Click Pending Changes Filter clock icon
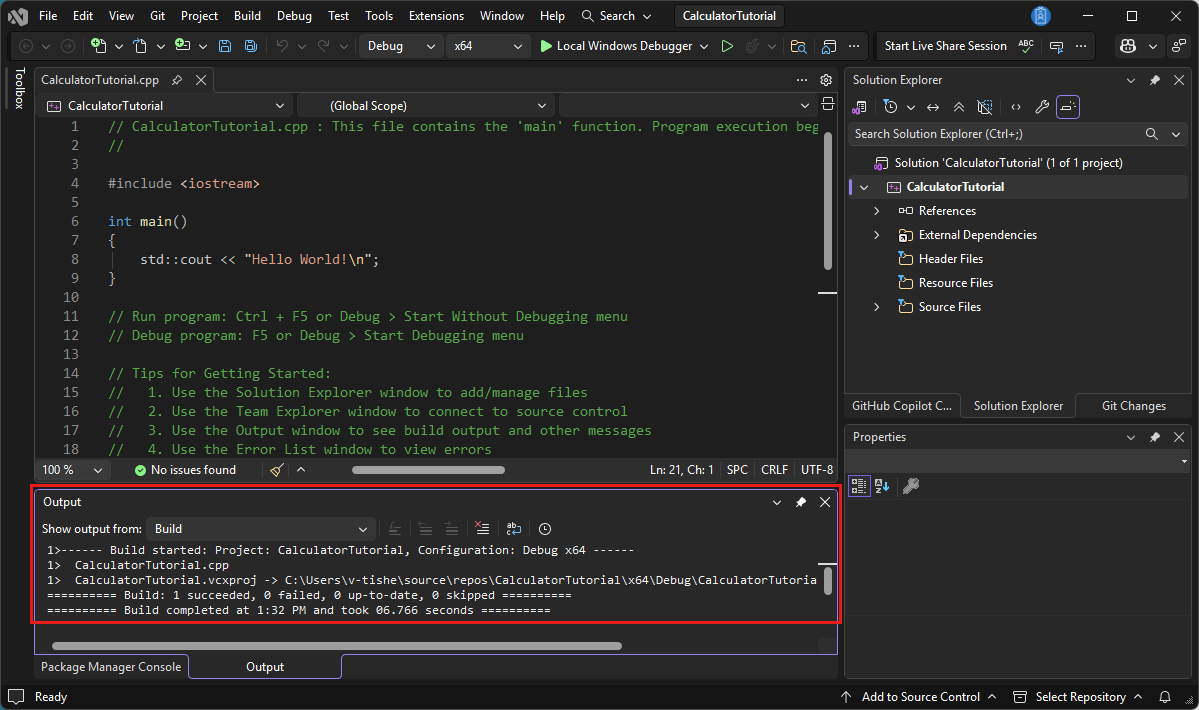Image resolution: width=1199 pixels, height=710 pixels. tap(890, 107)
